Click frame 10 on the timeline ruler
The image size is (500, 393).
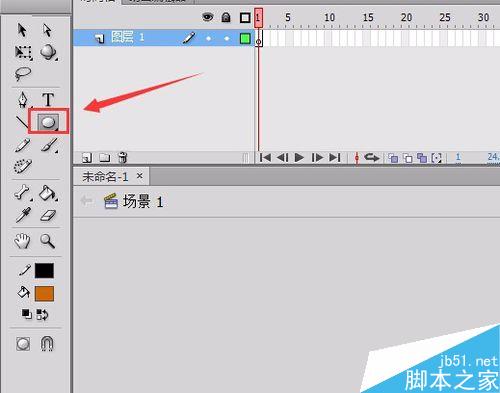(330, 17)
